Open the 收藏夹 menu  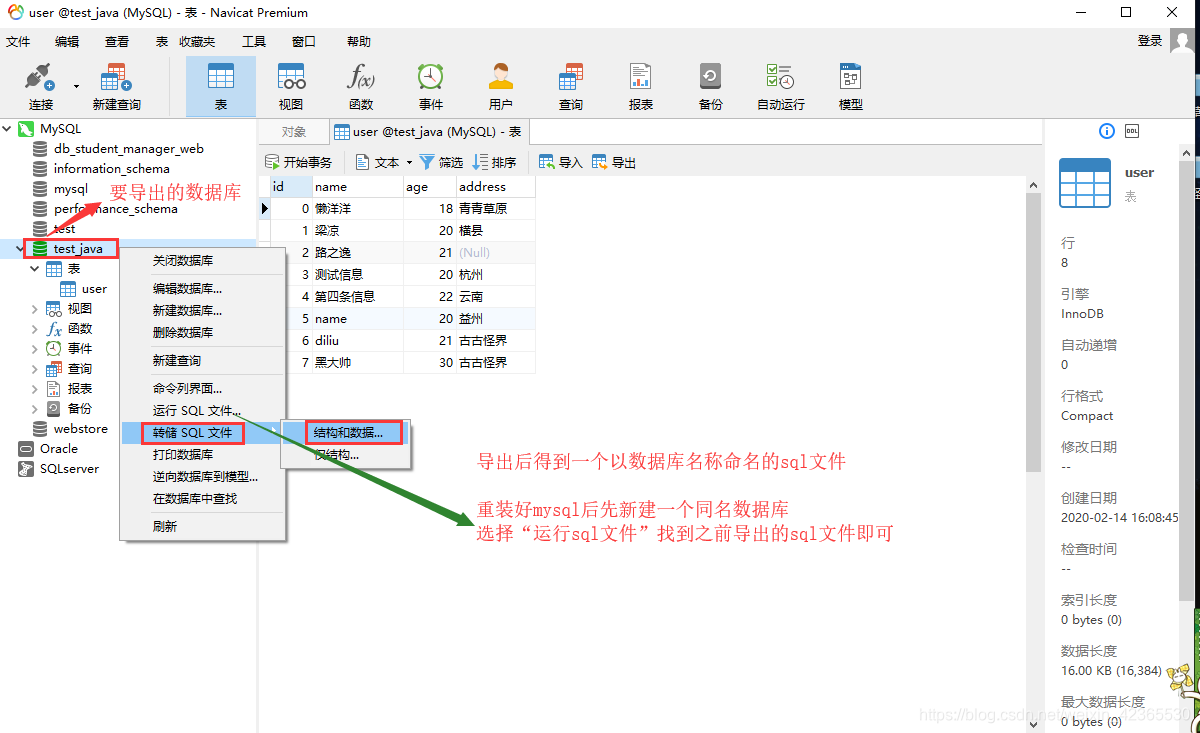click(x=197, y=42)
